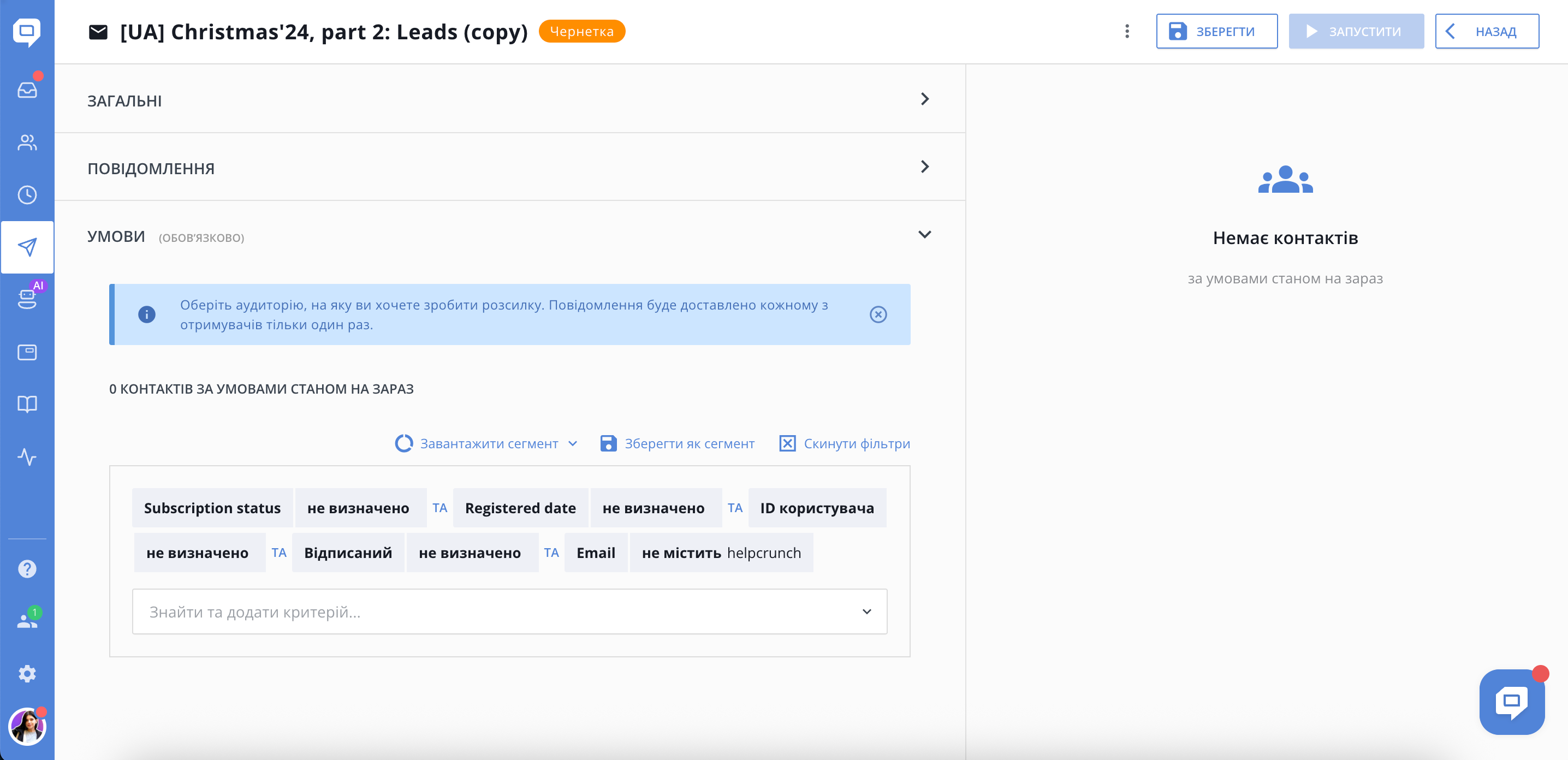Expand the ПОВІДОМЛЕННЯ section
Viewport: 1568px width, 760px height.
[x=510, y=167]
